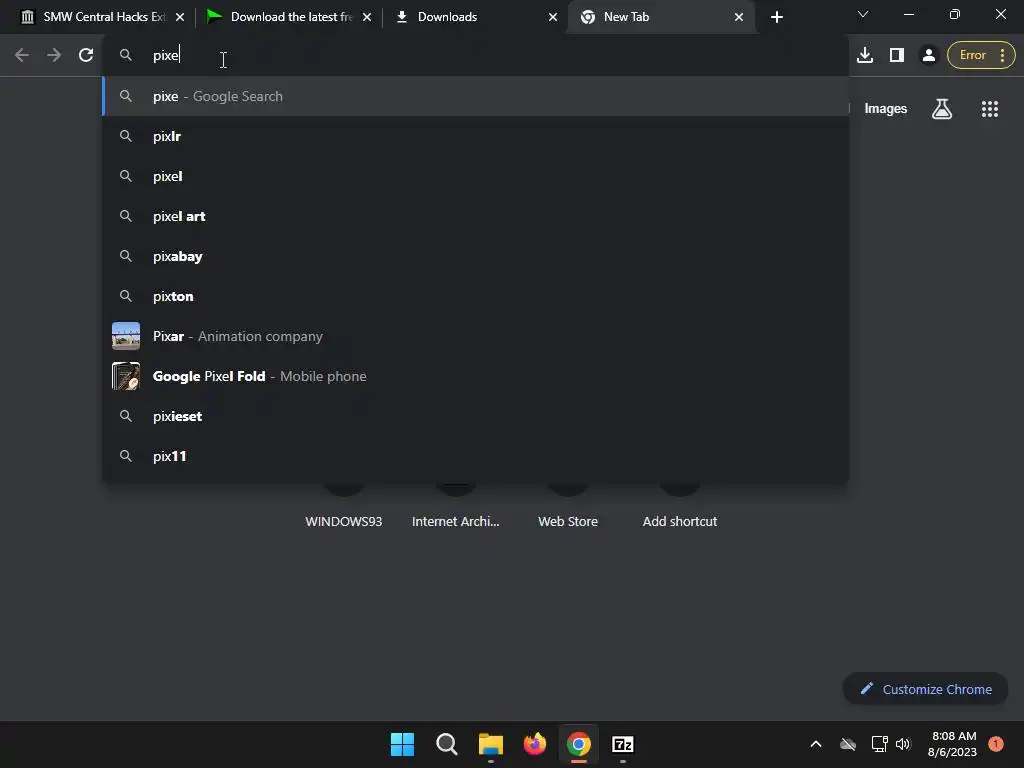Click the cloud sync tray icon
Screen dimensions: 1024x768
tap(848, 744)
